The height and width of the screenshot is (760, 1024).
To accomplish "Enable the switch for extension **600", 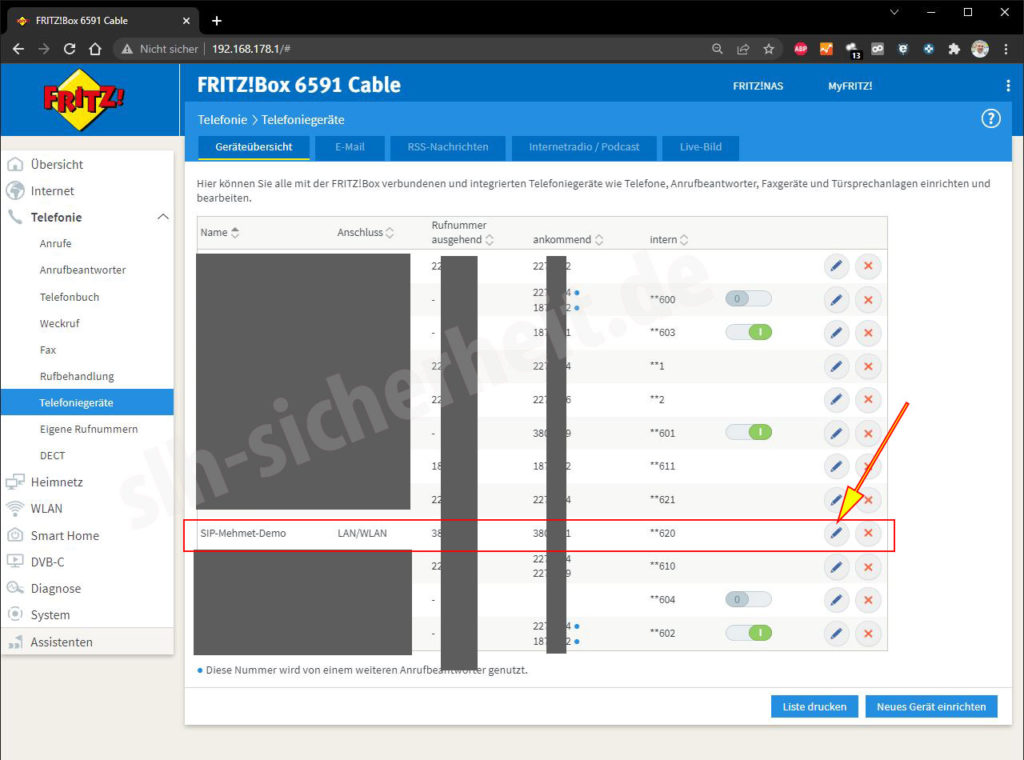I will pyautogui.click(x=748, y=299).
